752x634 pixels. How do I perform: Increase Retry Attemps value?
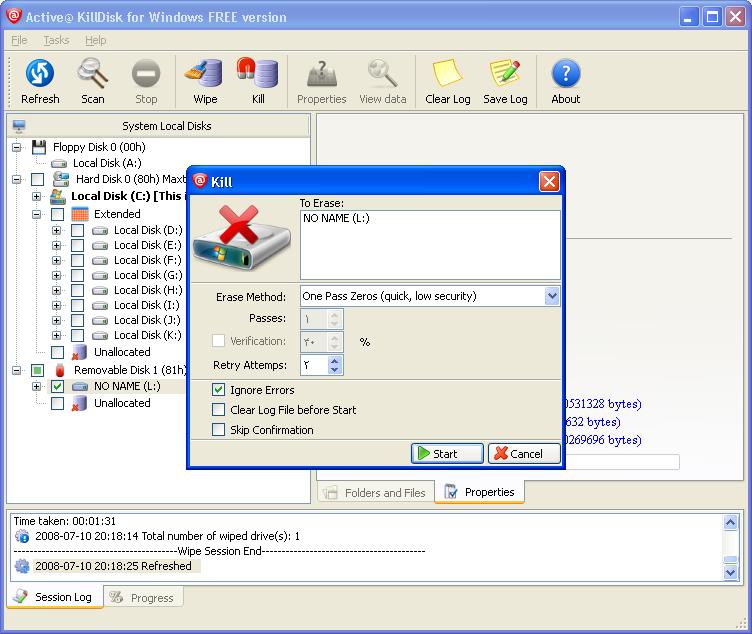point(335,360)
